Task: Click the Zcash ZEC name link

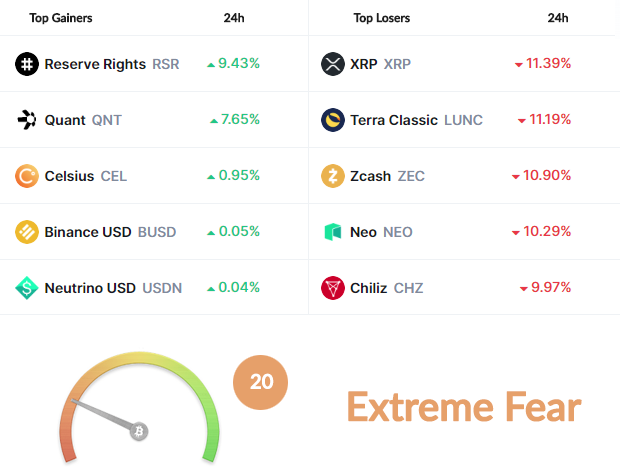Action: coord(388,176)
